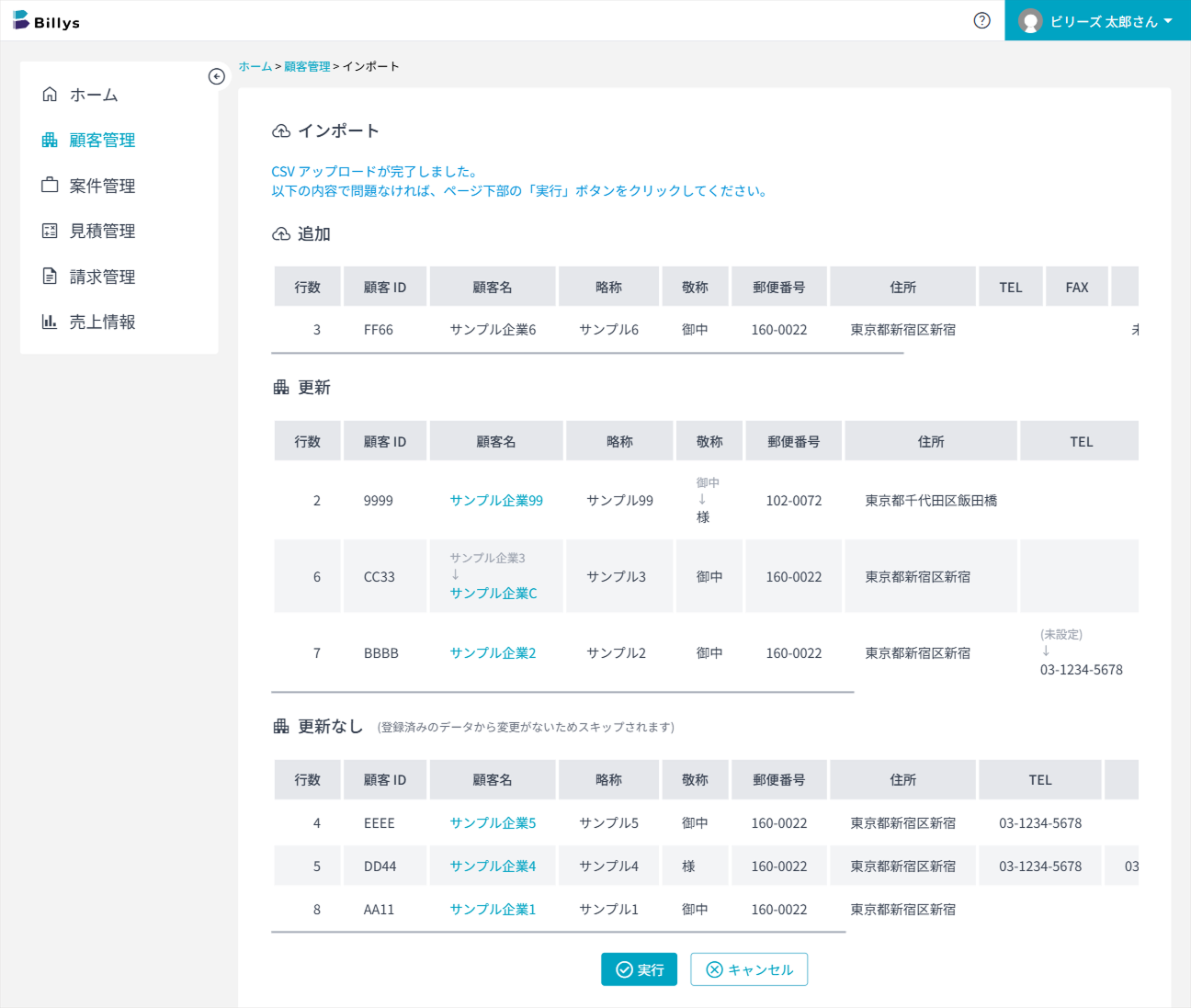Open the サンプル企業99 customer link
This screenshot has width=1191, height=1008.
496,501
